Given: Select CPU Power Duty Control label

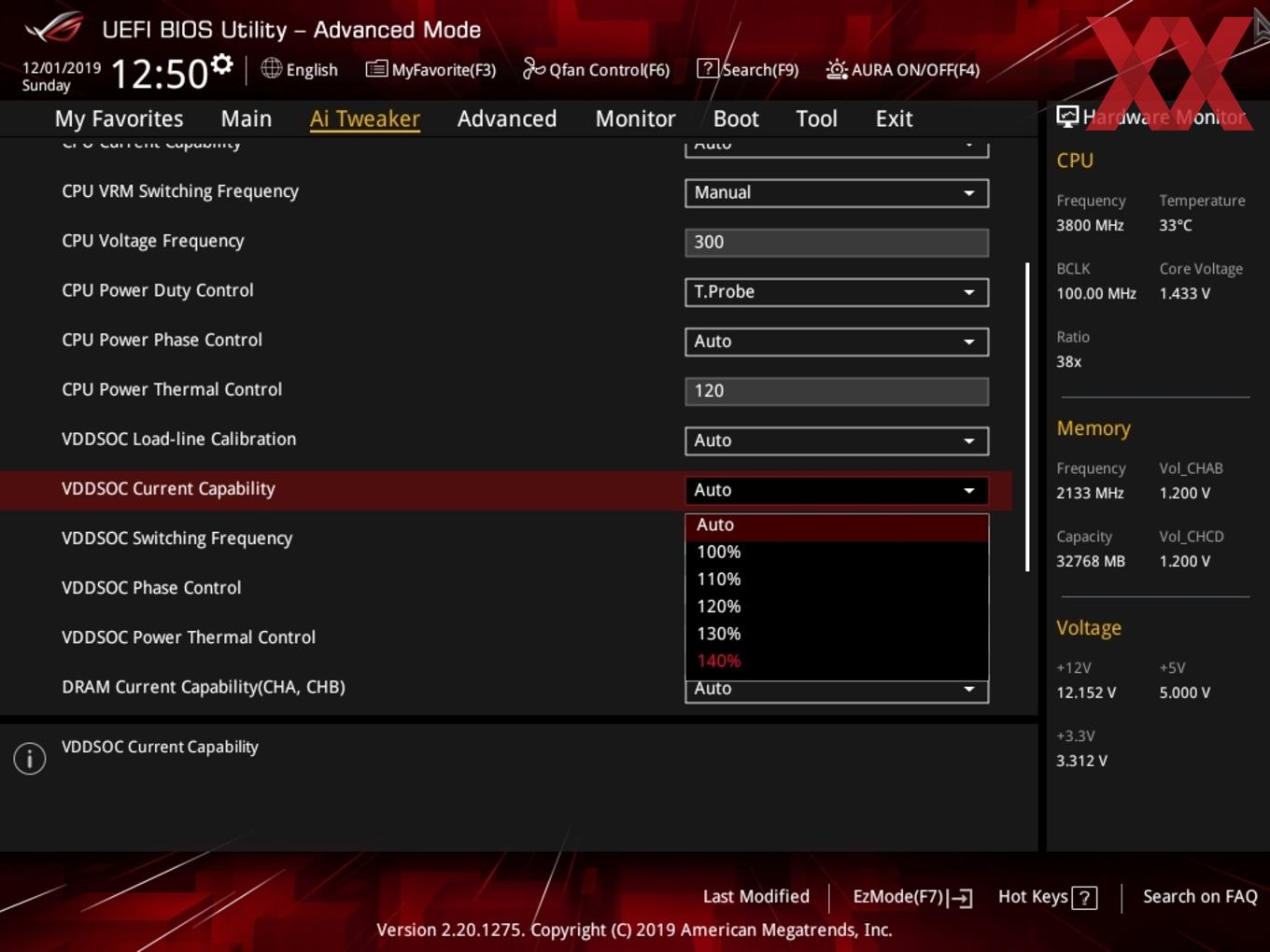Looking at the screenshot, I should tap(158, 290).
